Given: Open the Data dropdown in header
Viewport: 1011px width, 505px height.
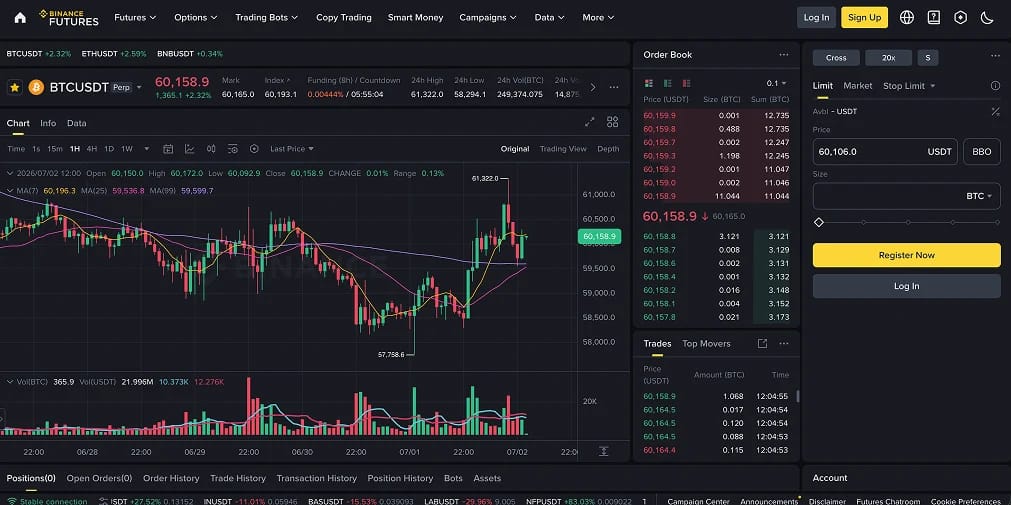Looking at the screenshot, I should point(549,17).
